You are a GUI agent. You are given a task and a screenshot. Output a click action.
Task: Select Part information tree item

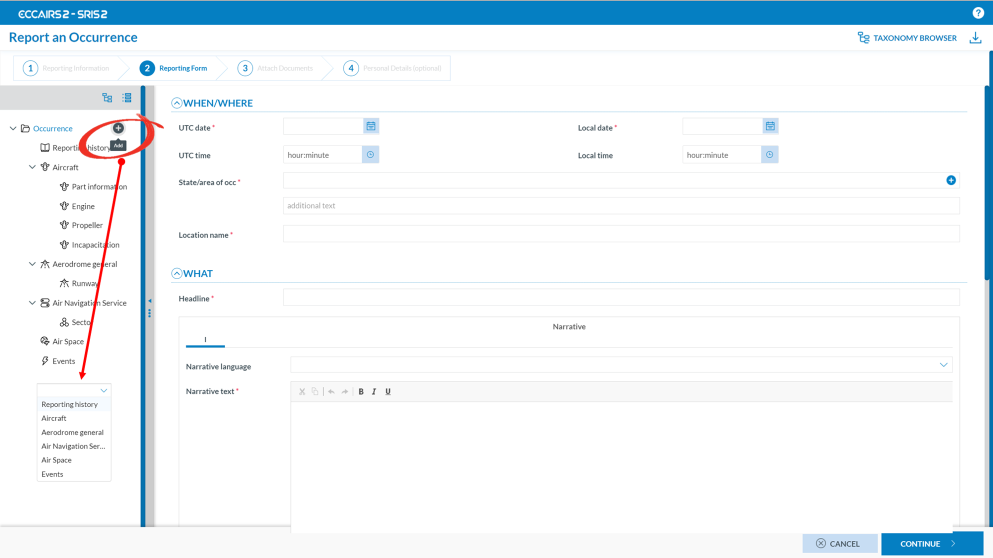pos(99,187)
